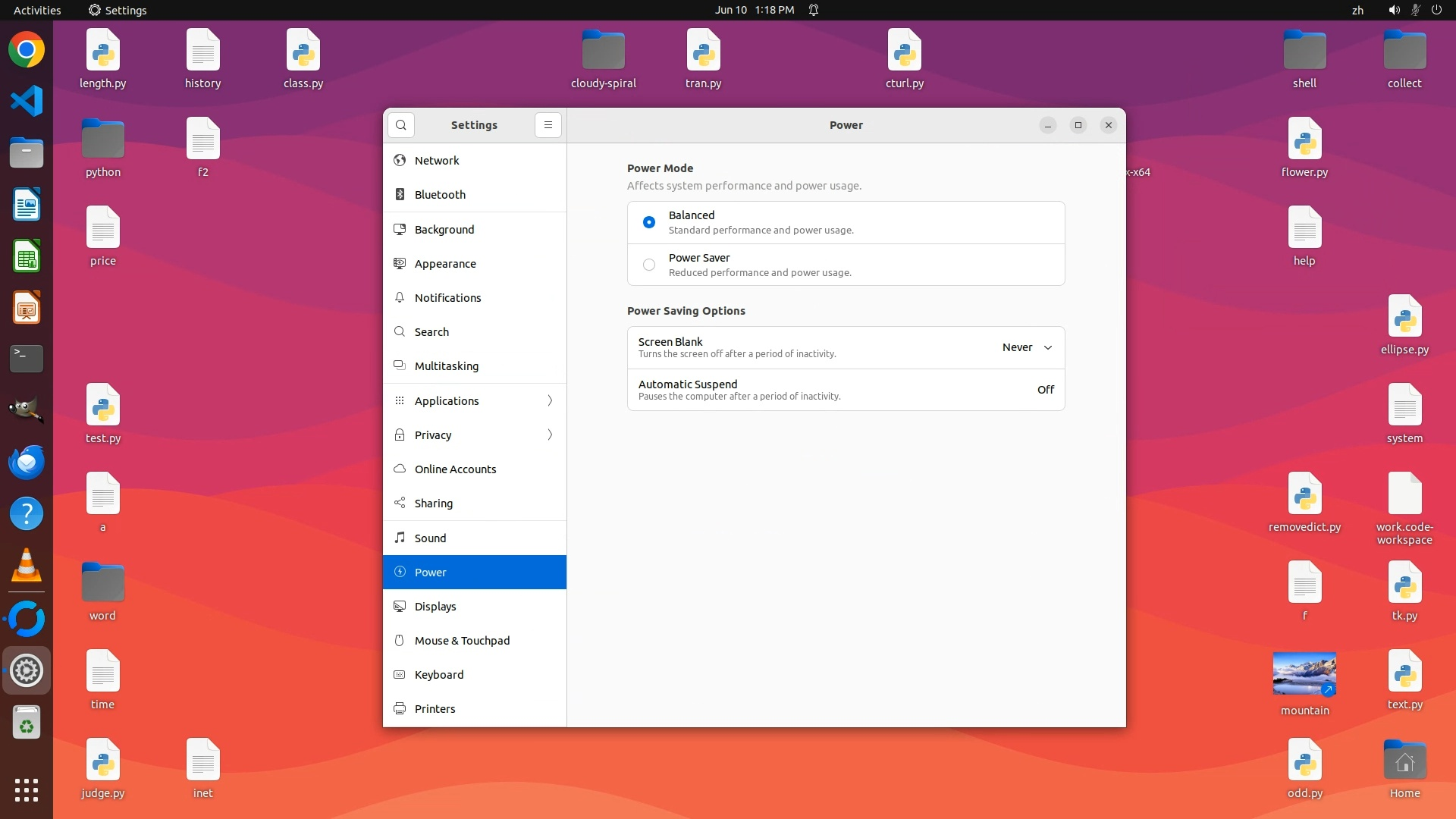Open the Notifications settings panel

(447, 298)
